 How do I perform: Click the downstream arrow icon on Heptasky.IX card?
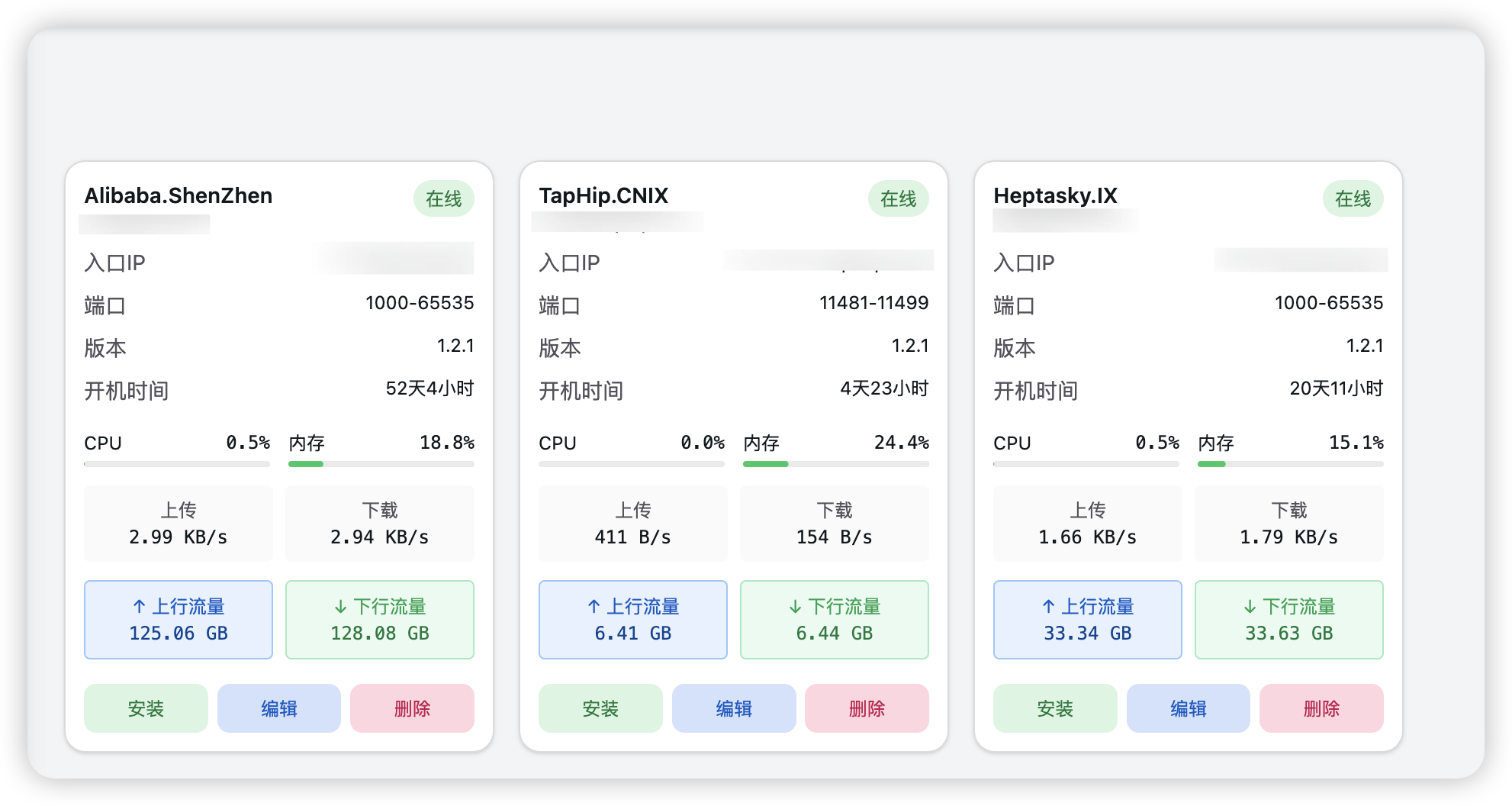click(x=1250, y=607)
